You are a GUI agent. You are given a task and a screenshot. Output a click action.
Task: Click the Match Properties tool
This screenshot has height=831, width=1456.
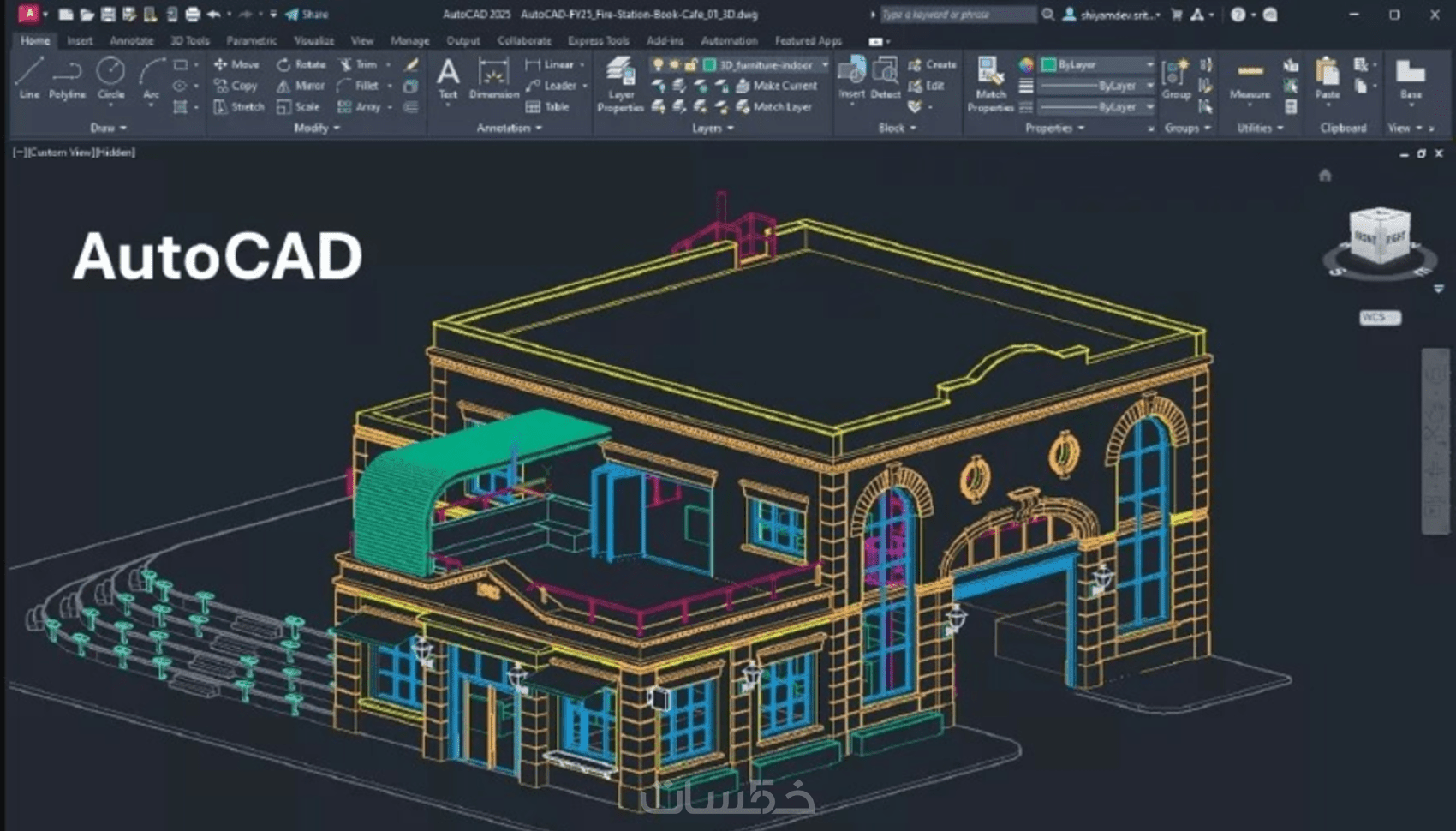(990, 84)
